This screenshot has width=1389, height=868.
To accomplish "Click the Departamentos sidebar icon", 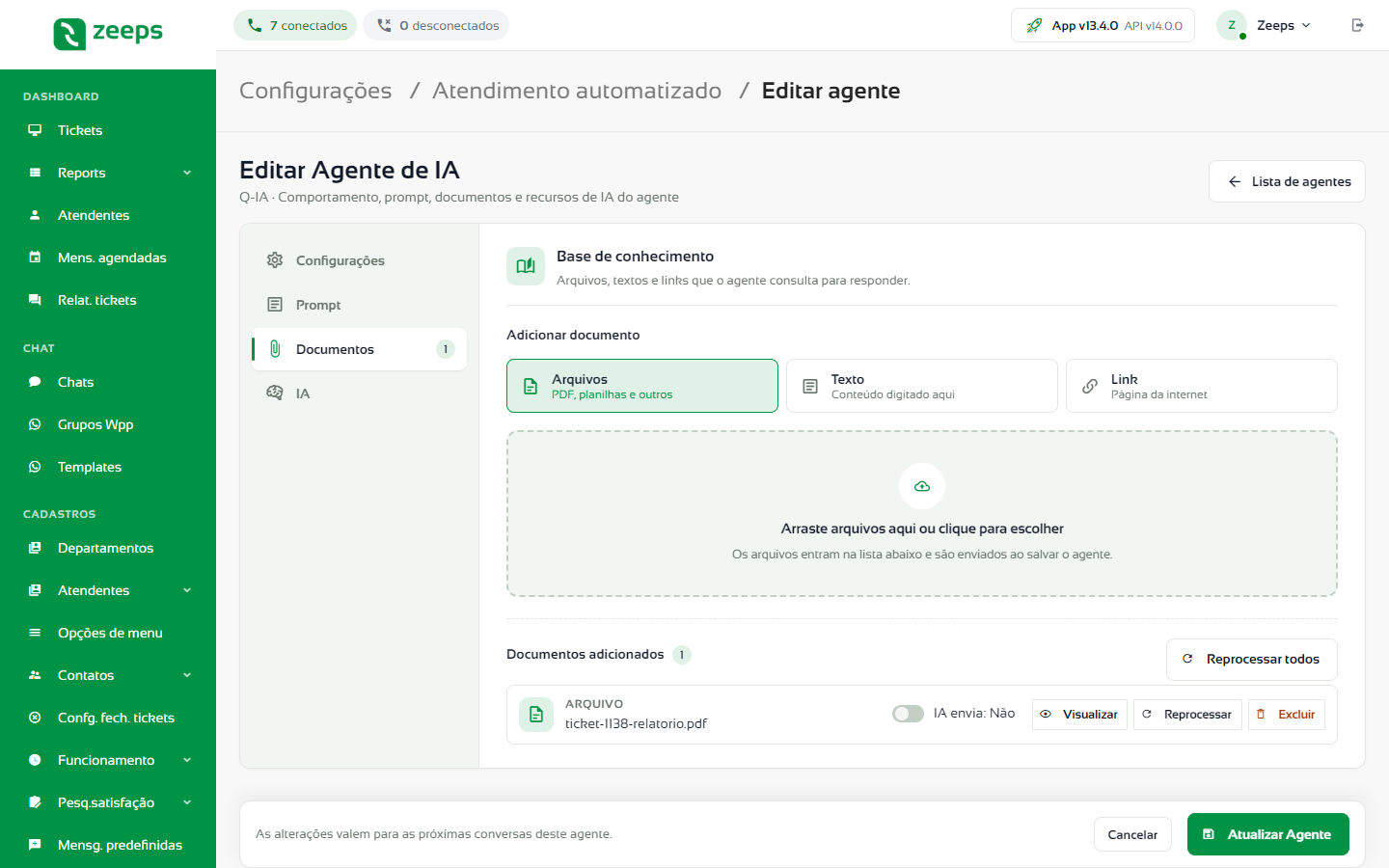I will pos(35,548).
